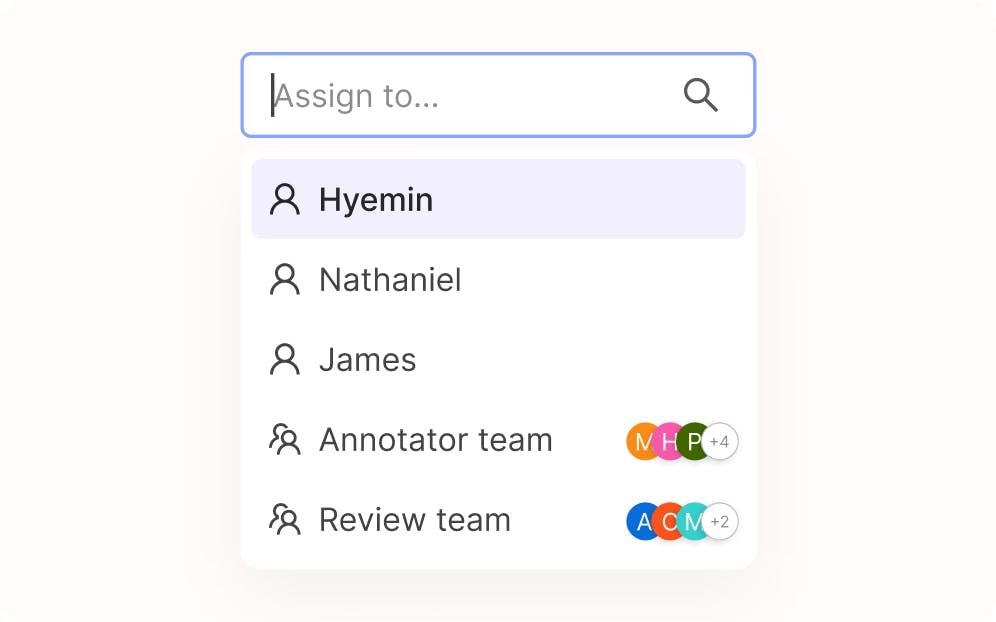
Task: Click the blue A avatar in Review team
Action: [640, 521]
